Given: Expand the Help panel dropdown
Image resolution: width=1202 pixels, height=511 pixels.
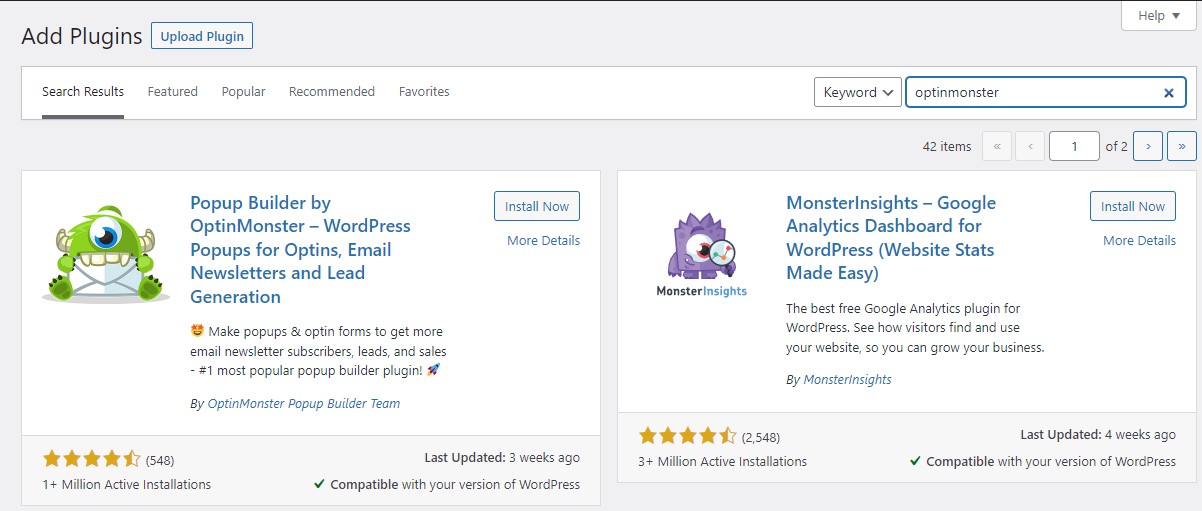Looking at the screenshot, I should [x=1159, y=15].
